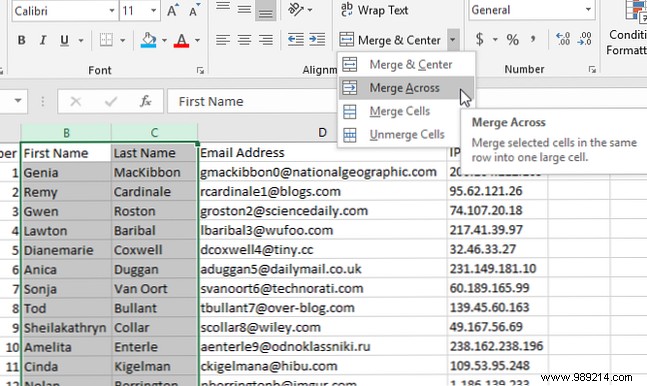Select cell groston2@sciencedaily.com
This screenshot has width=647, height=386.
coord(323,211)
